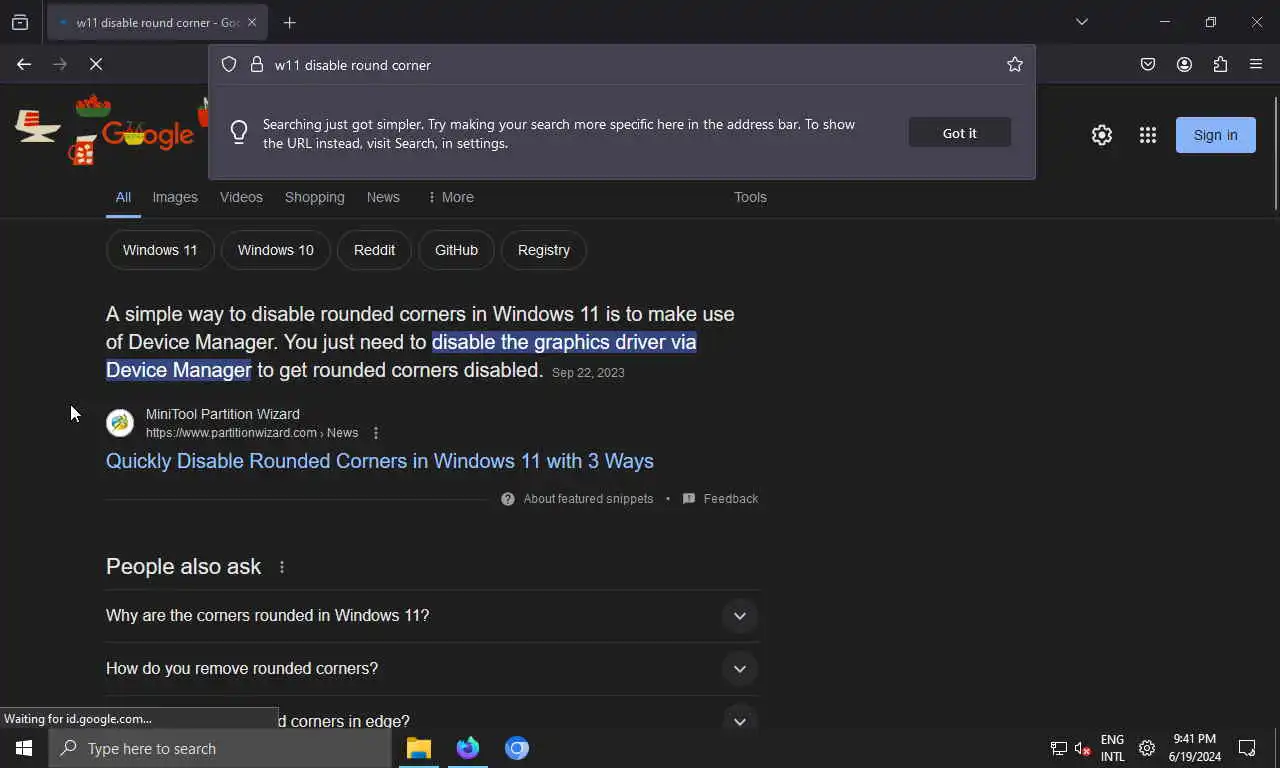Select the All results tab
This screenshot has width=1280, height=768.
click(x=123, y=197)
